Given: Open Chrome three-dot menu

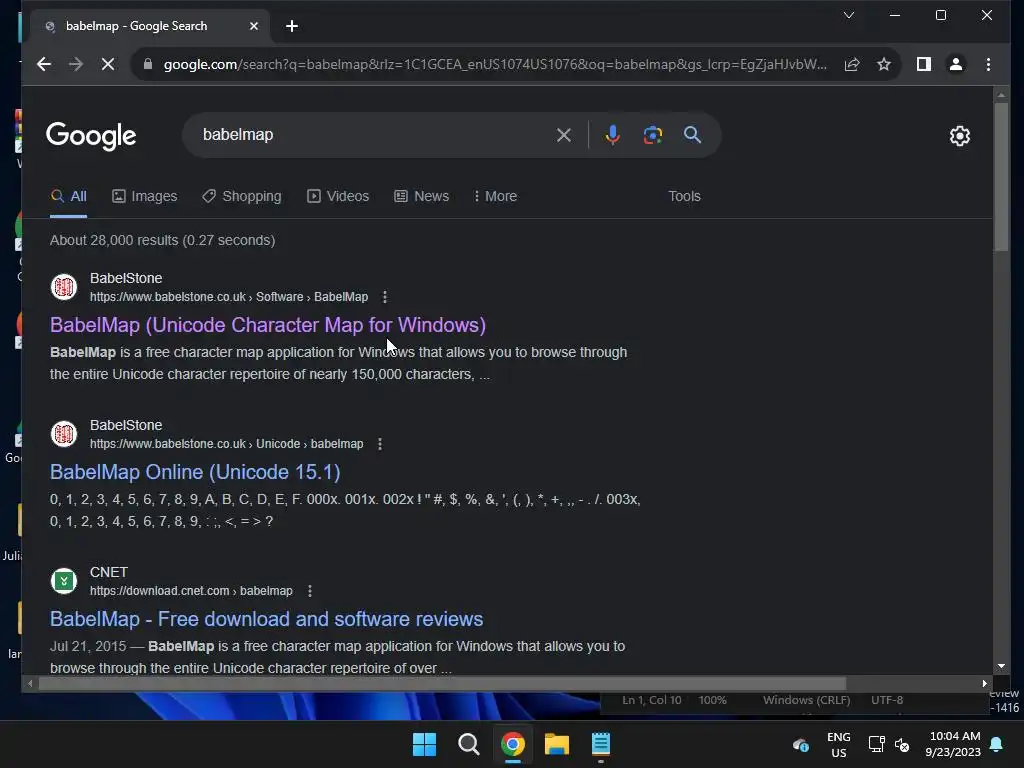Looking at the screenshot, I should (988, 64).
